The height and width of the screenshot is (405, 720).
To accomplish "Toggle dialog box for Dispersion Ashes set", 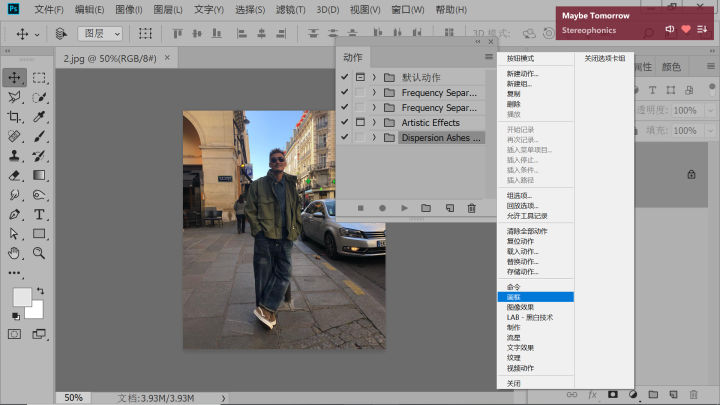I will [x=360, y=137].
